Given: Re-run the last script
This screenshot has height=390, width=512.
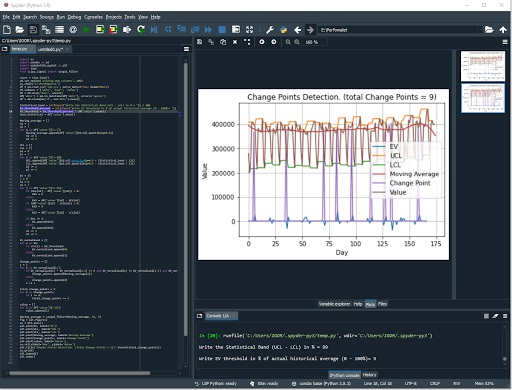Looking at the screenshot, I should (141, 30).
